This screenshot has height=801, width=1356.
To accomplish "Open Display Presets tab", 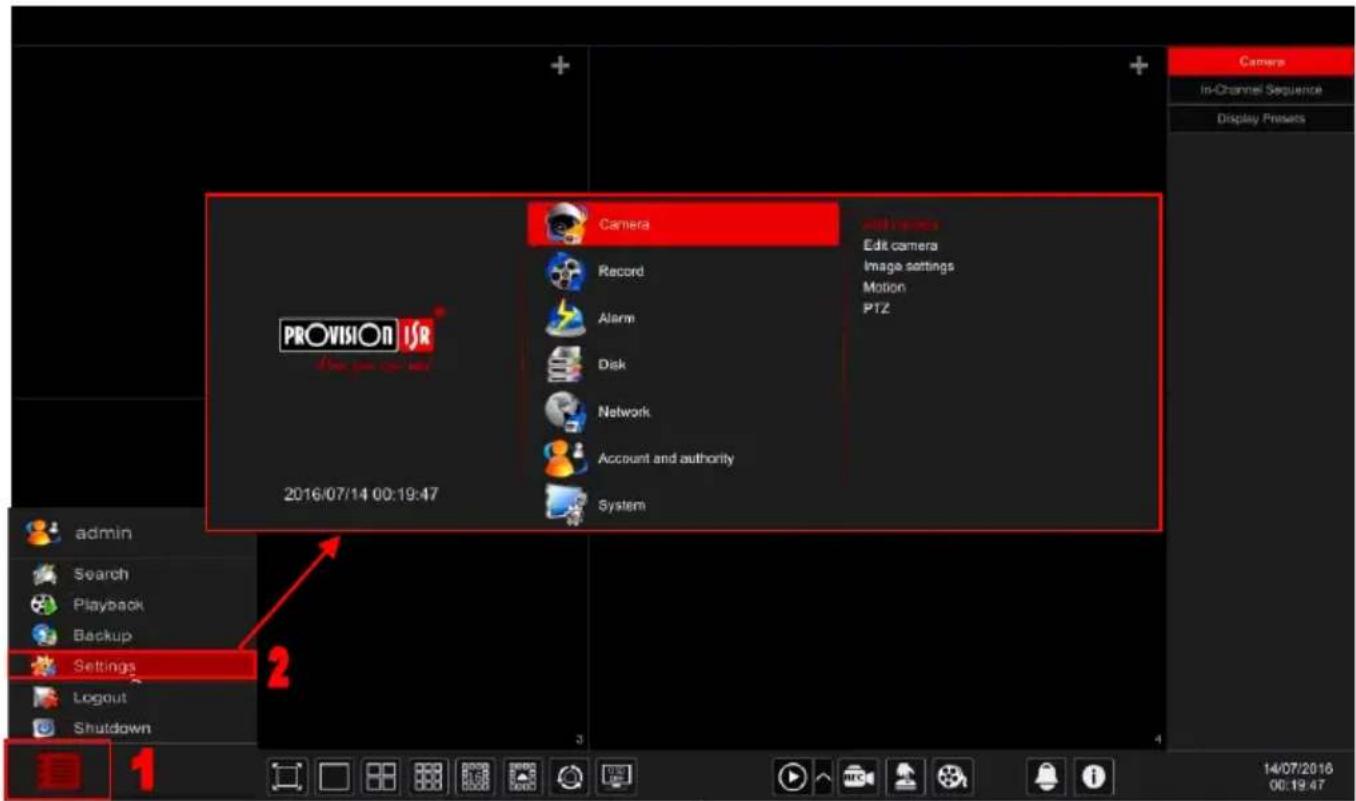I will click(x=1261, y=118).
